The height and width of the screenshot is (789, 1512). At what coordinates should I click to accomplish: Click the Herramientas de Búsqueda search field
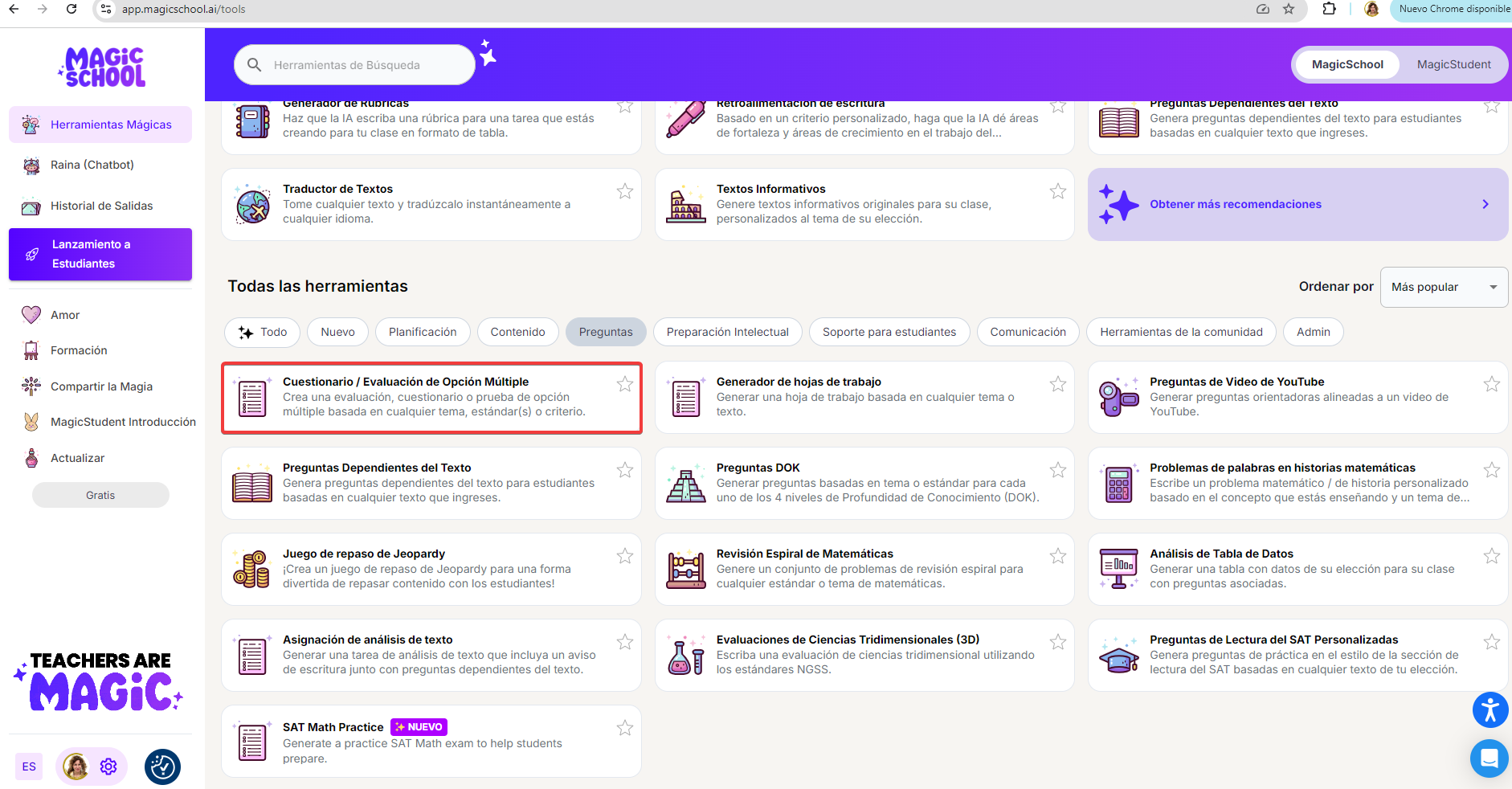(x=362, y=65)
